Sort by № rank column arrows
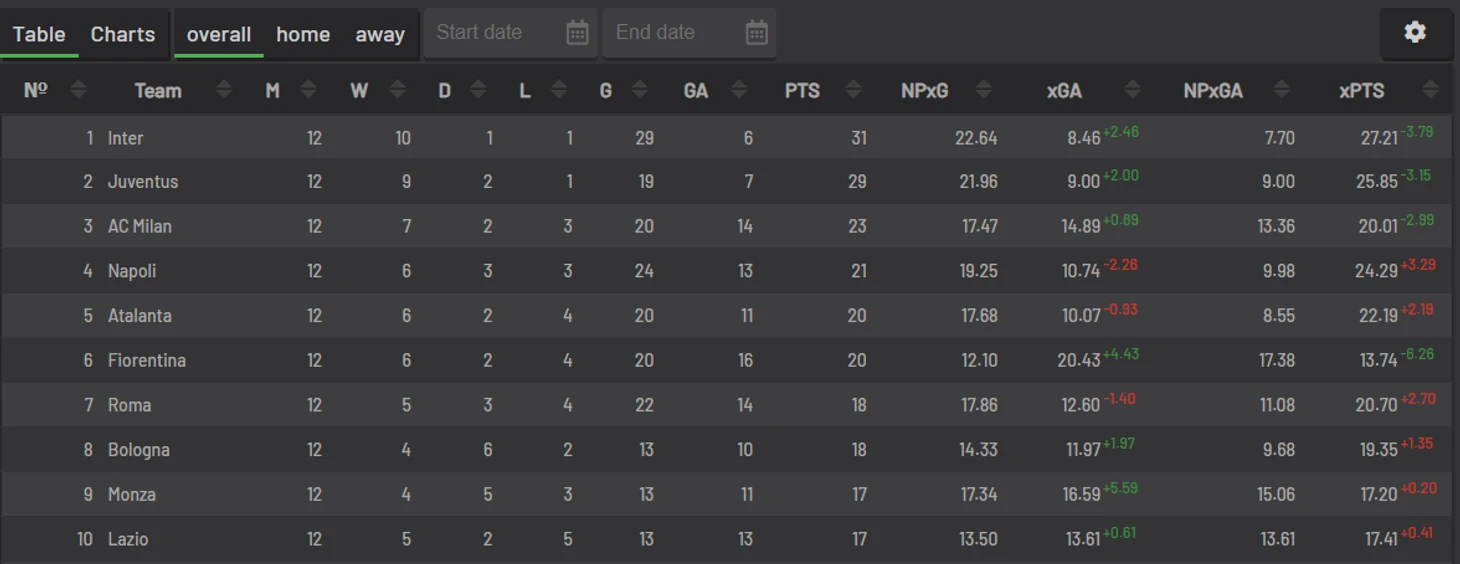 (78, 90)
